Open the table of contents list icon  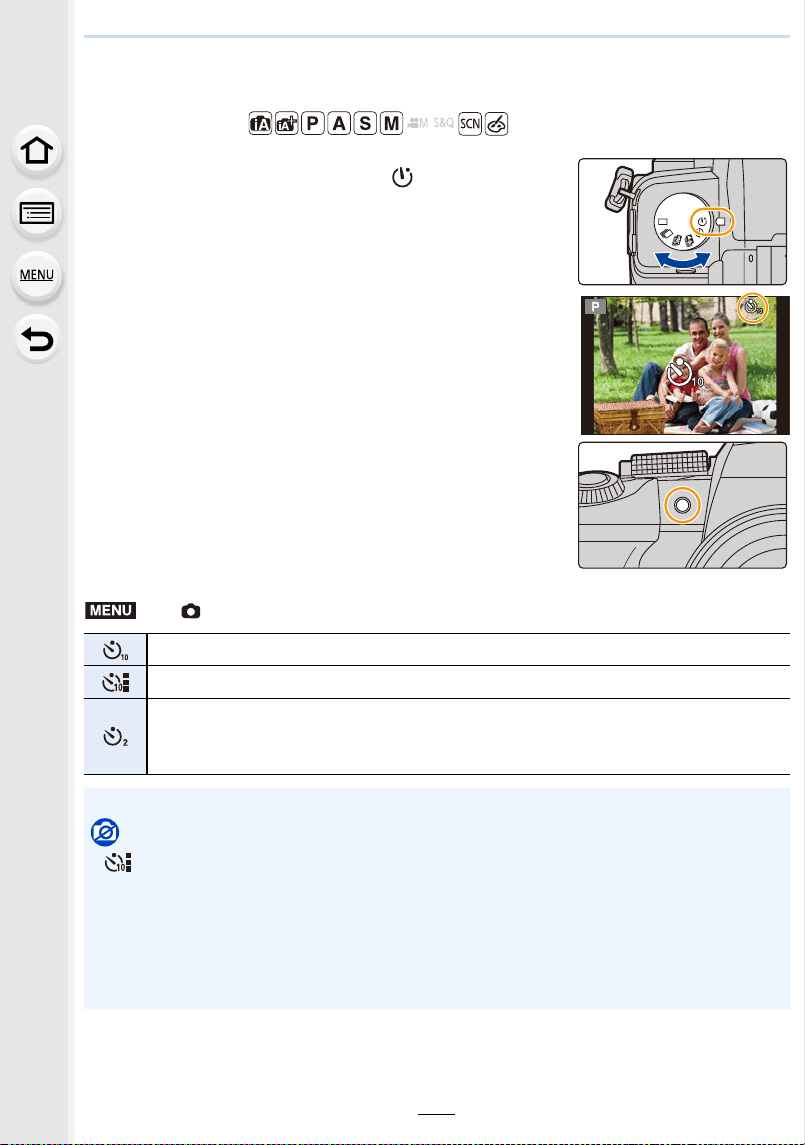(37, 214)
